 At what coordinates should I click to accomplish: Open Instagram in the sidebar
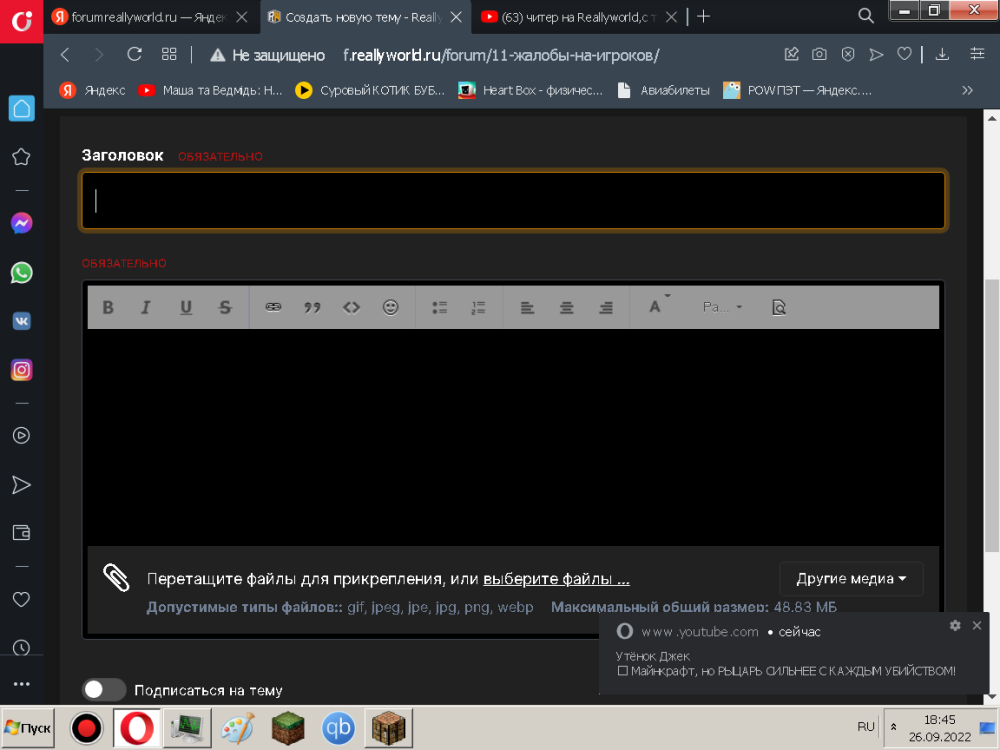(x=22, y=370)
